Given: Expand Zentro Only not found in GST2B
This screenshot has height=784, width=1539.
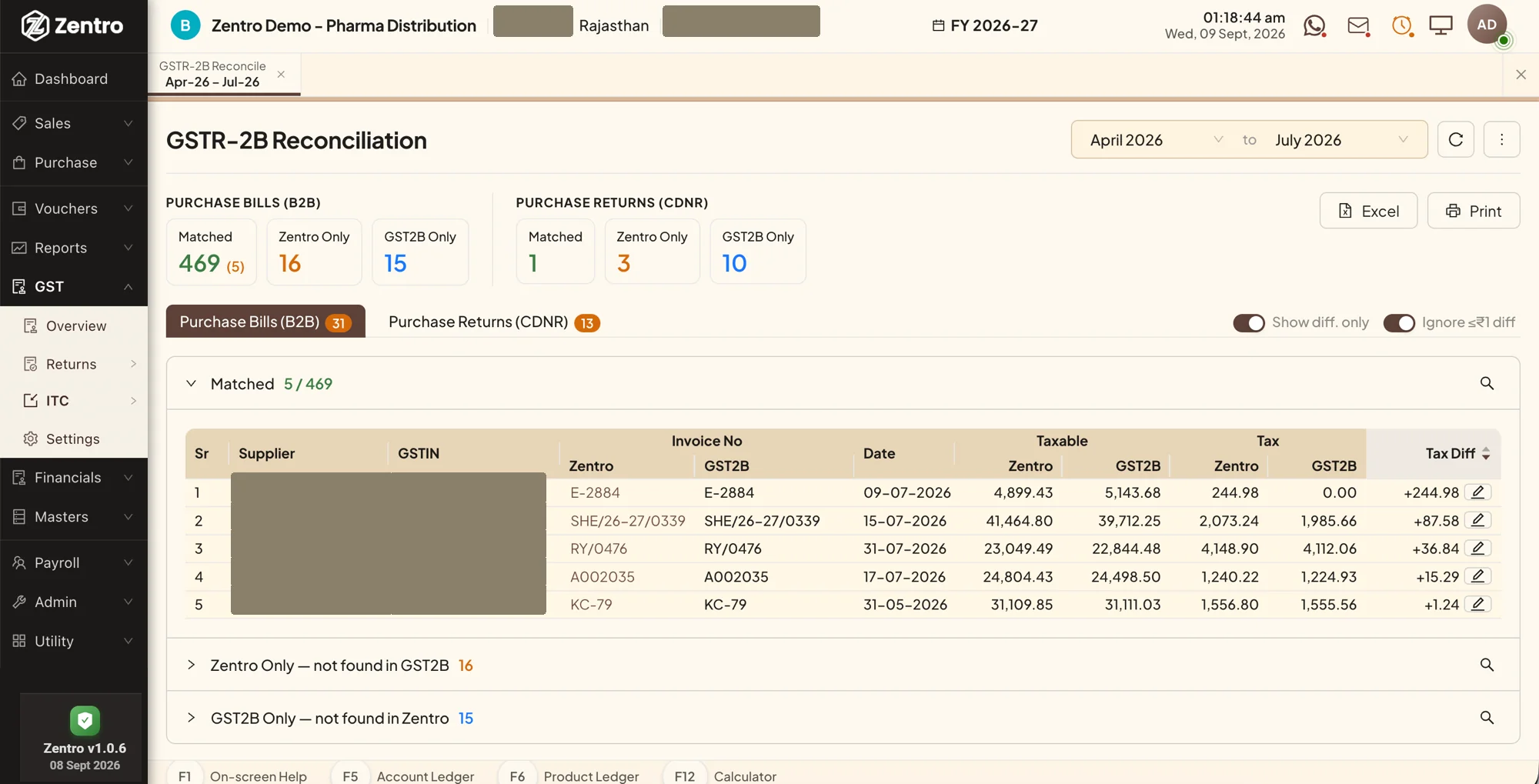Looking at the screenshot, I should (x=191, y=665).
